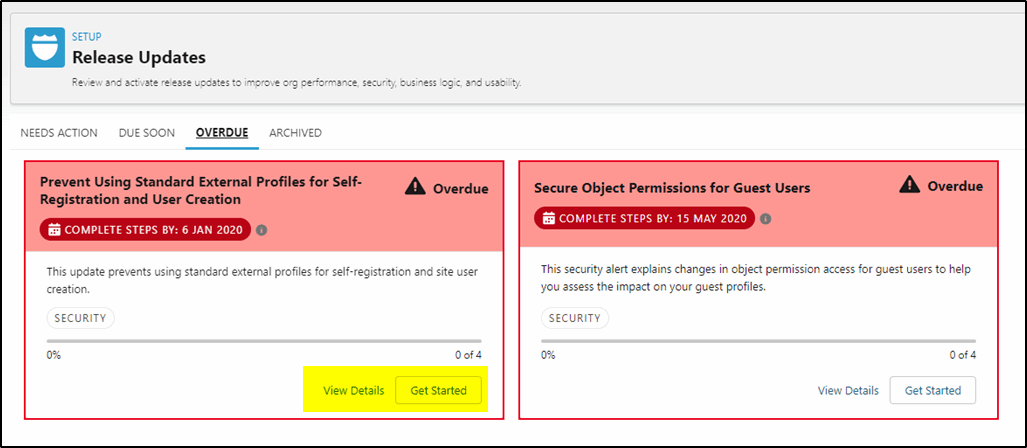This screenshot has width=1027, height=448.
Task: Open the Needs Action tab
Action: pyautogui.click(x=59, y=133)
